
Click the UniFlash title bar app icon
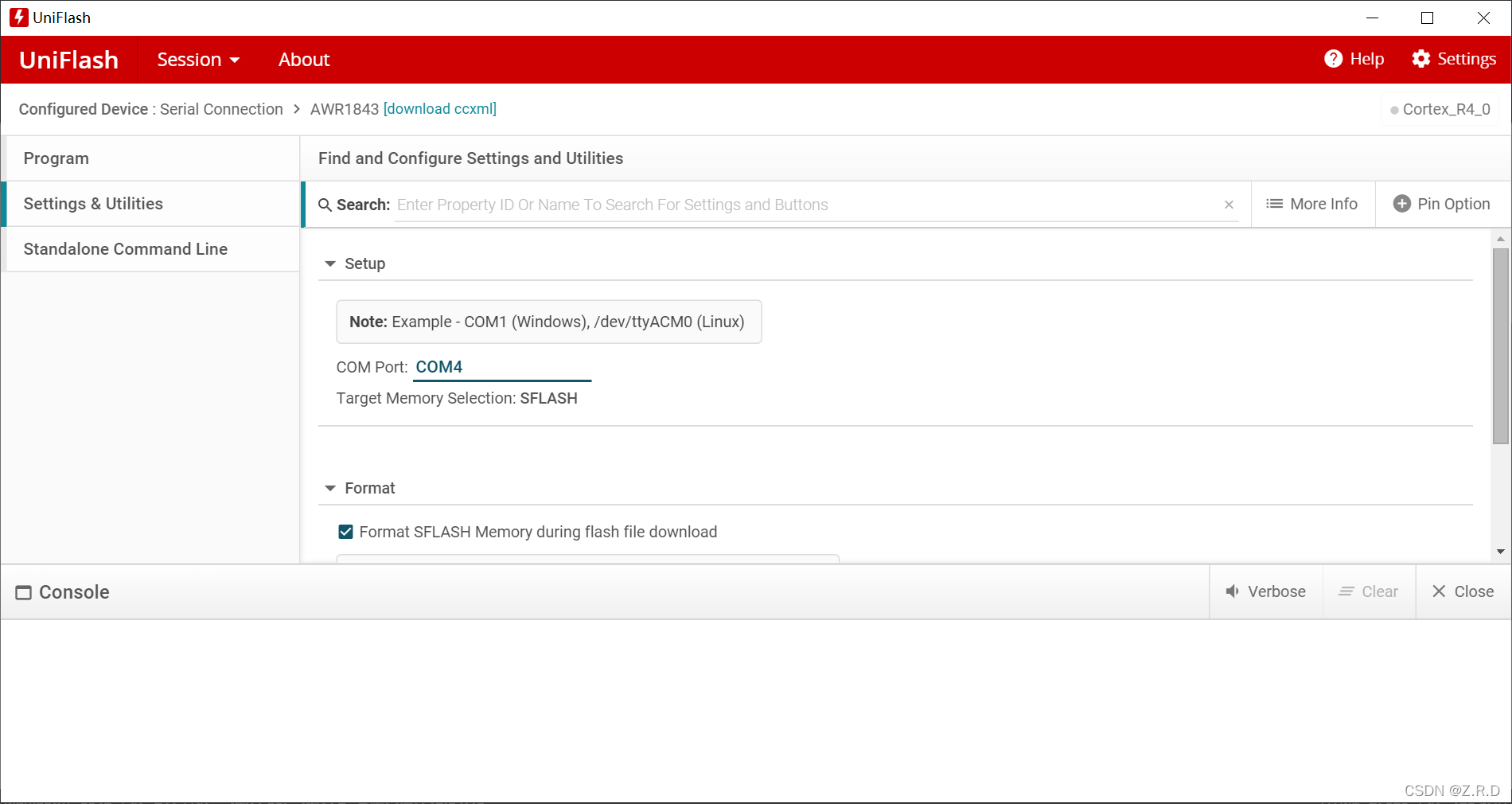[x=18, y=18]
